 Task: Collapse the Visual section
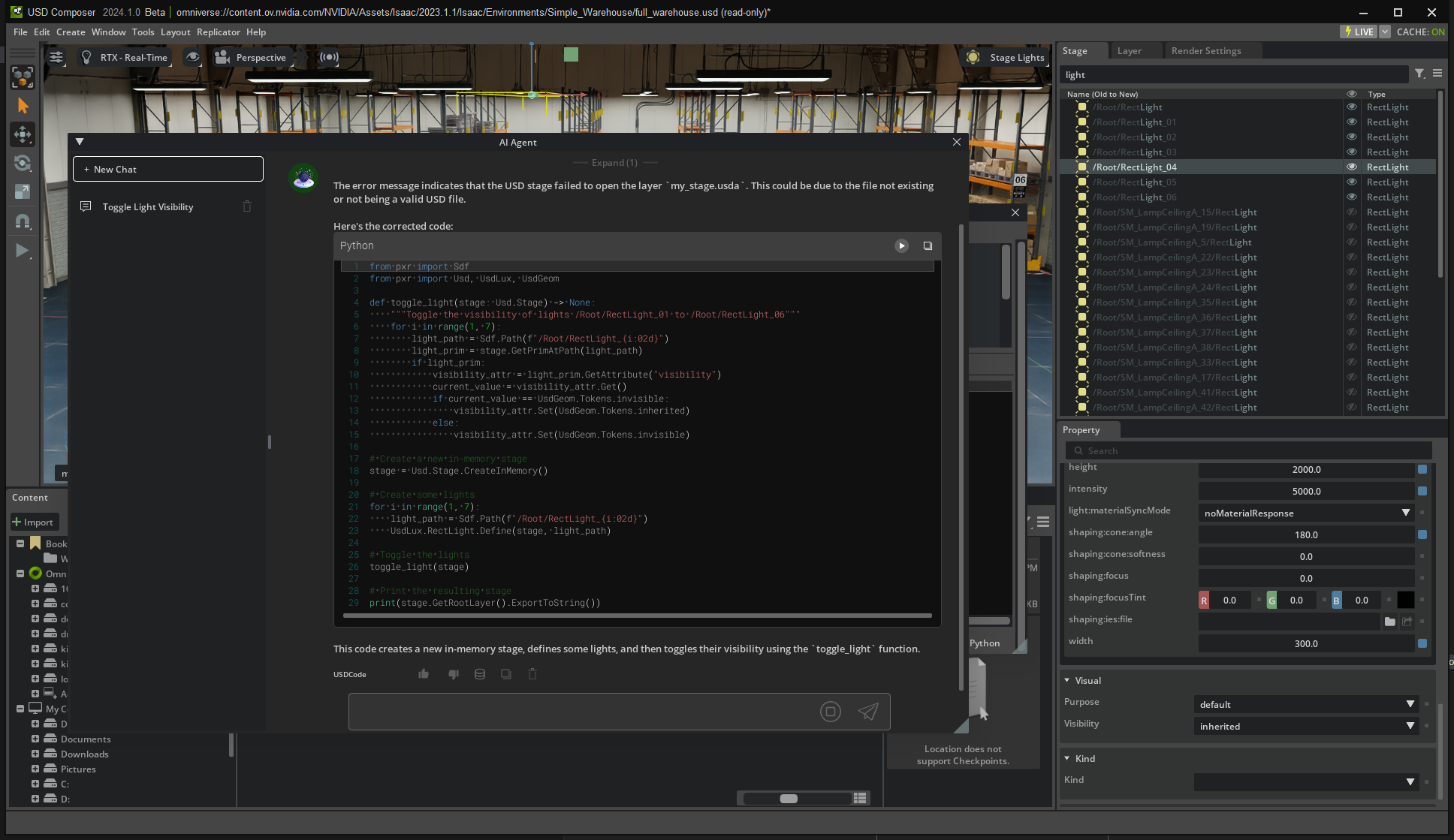[1067, 680]
